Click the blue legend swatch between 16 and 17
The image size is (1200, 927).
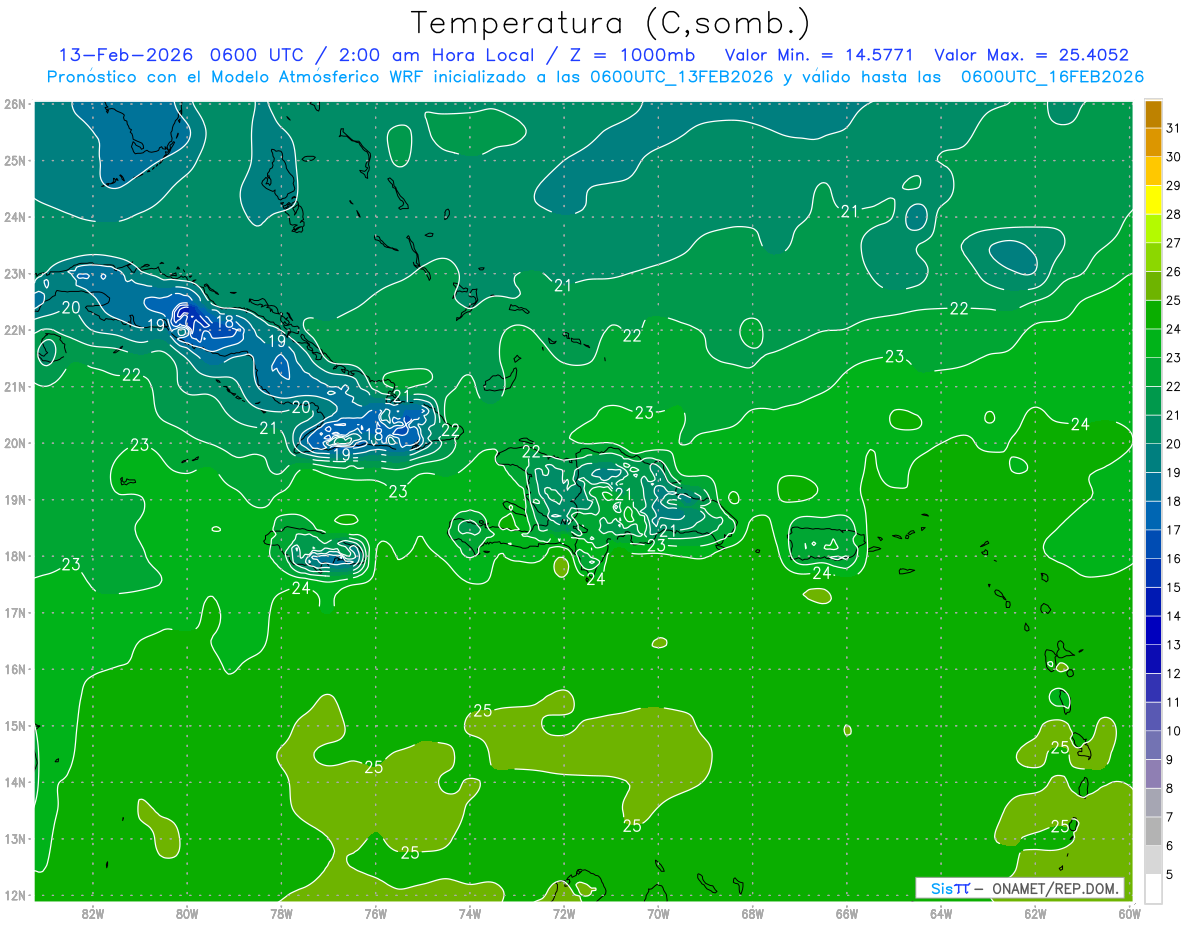coord(1154,544)
